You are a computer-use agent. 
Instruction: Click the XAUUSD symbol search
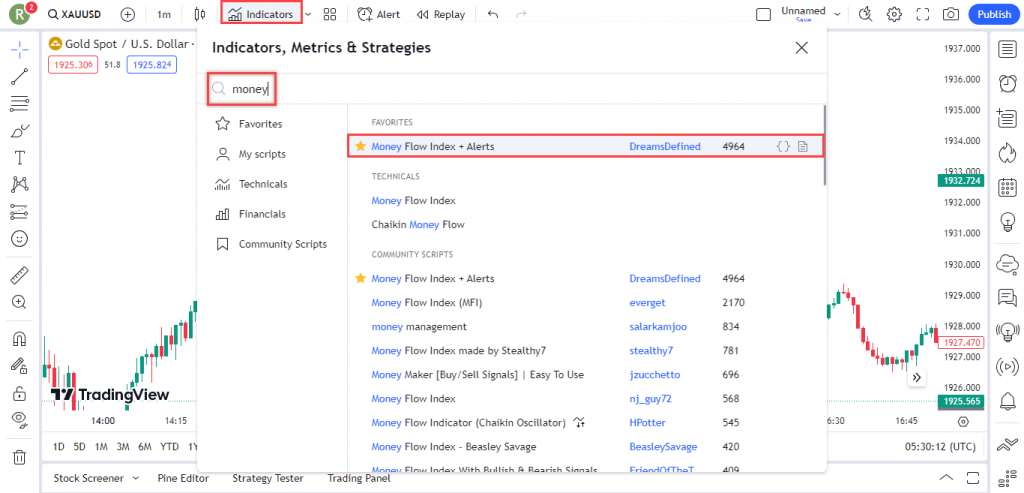(74, 14)
